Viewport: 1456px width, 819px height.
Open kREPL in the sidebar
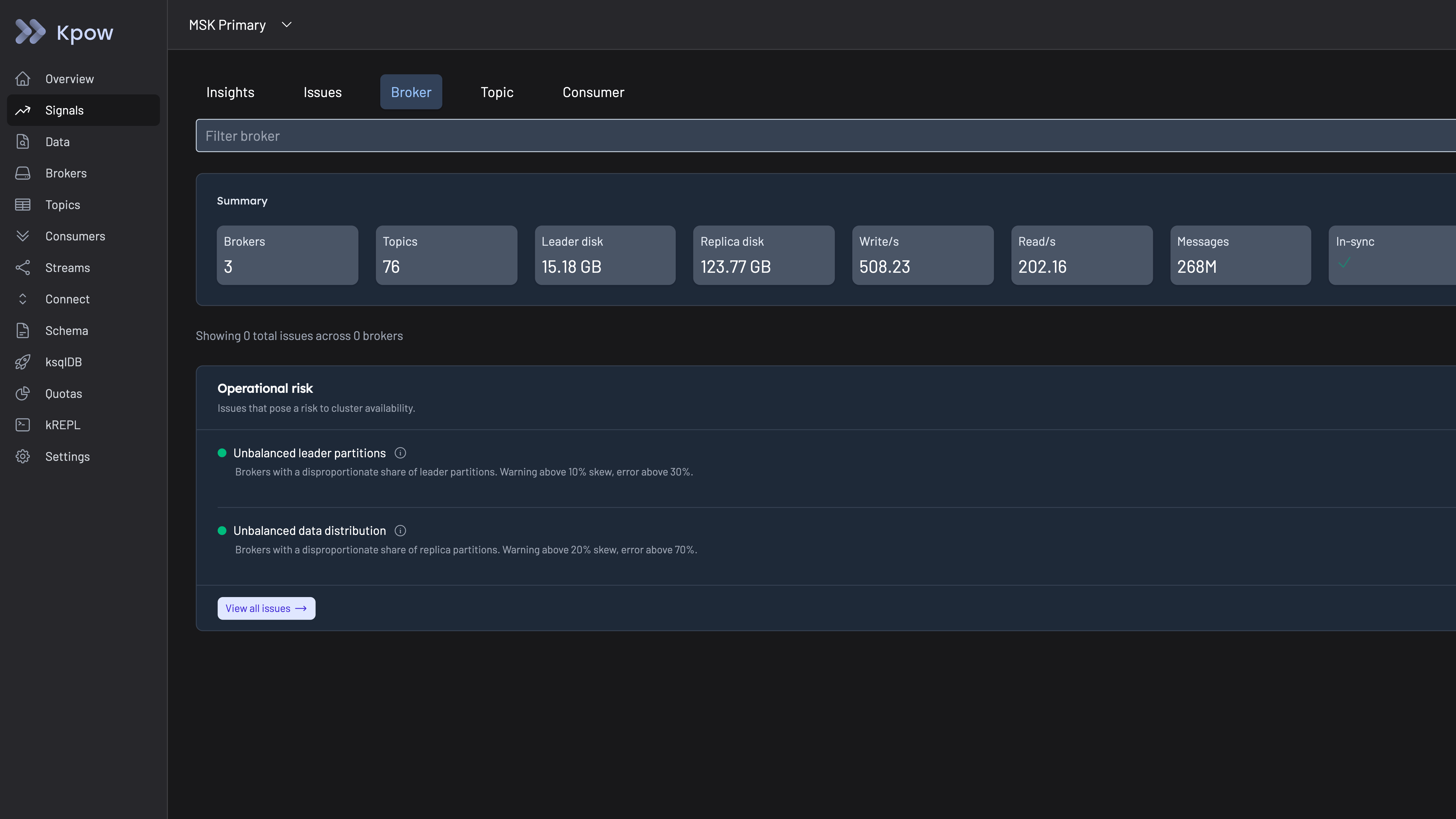point(84,425)
